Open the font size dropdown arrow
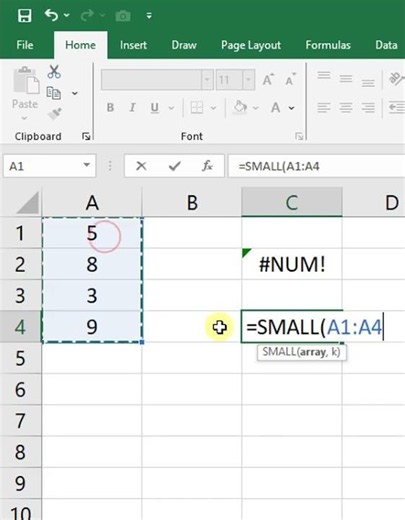The image size is (405, 520). coord(248,80)
